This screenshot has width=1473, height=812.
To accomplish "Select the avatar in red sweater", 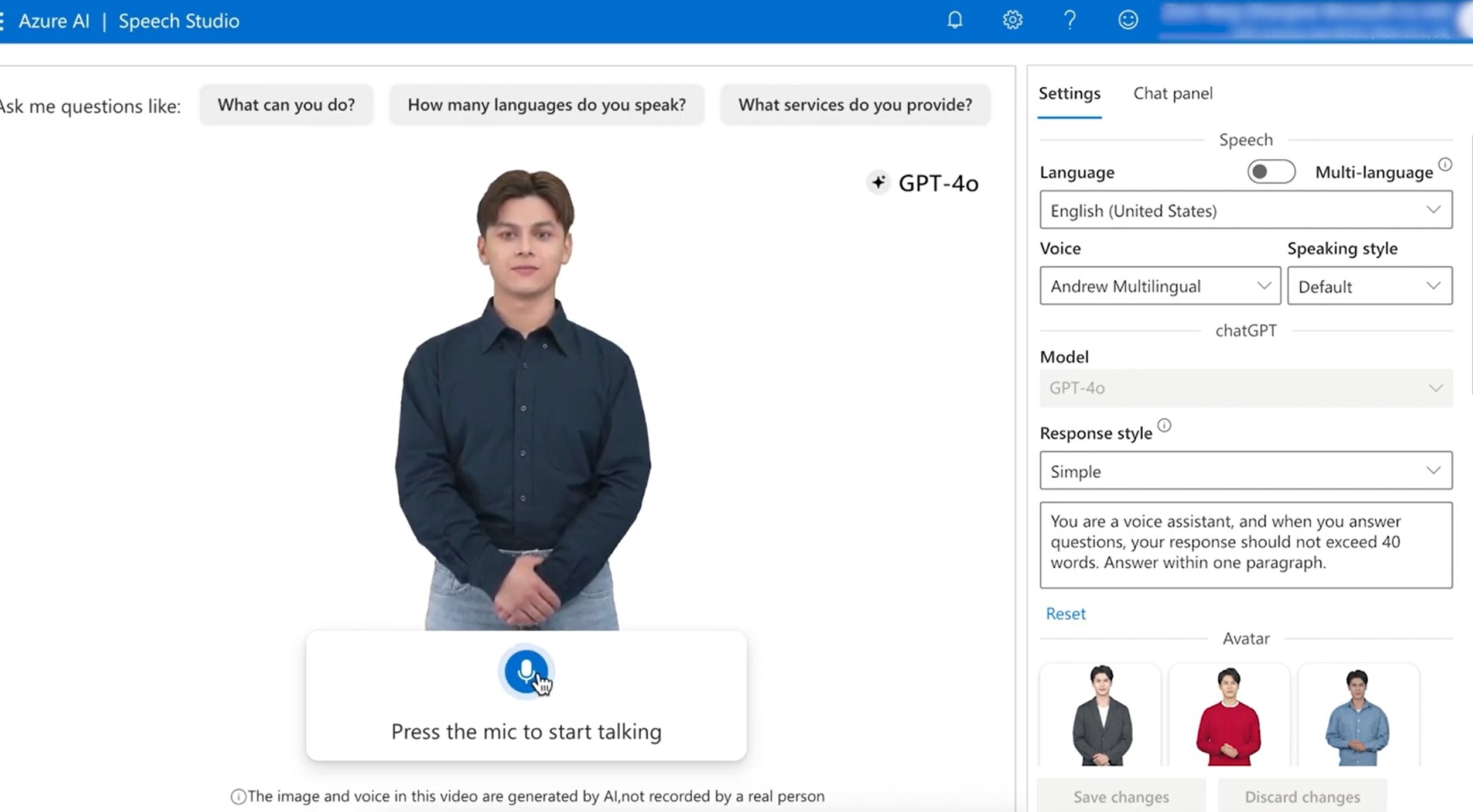I will point(1229,714).
